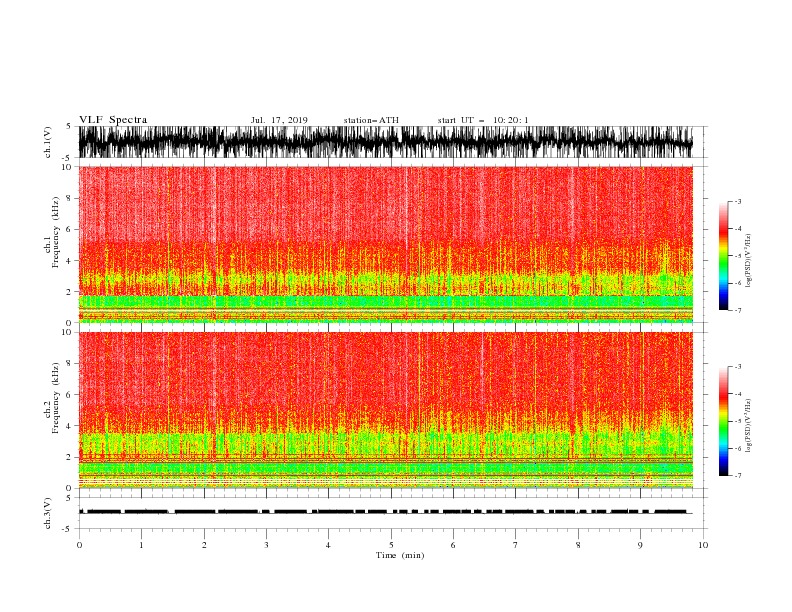
Task: Click the lower colorbar next to ch.2 spectrogram
Action: coord(723,421)
